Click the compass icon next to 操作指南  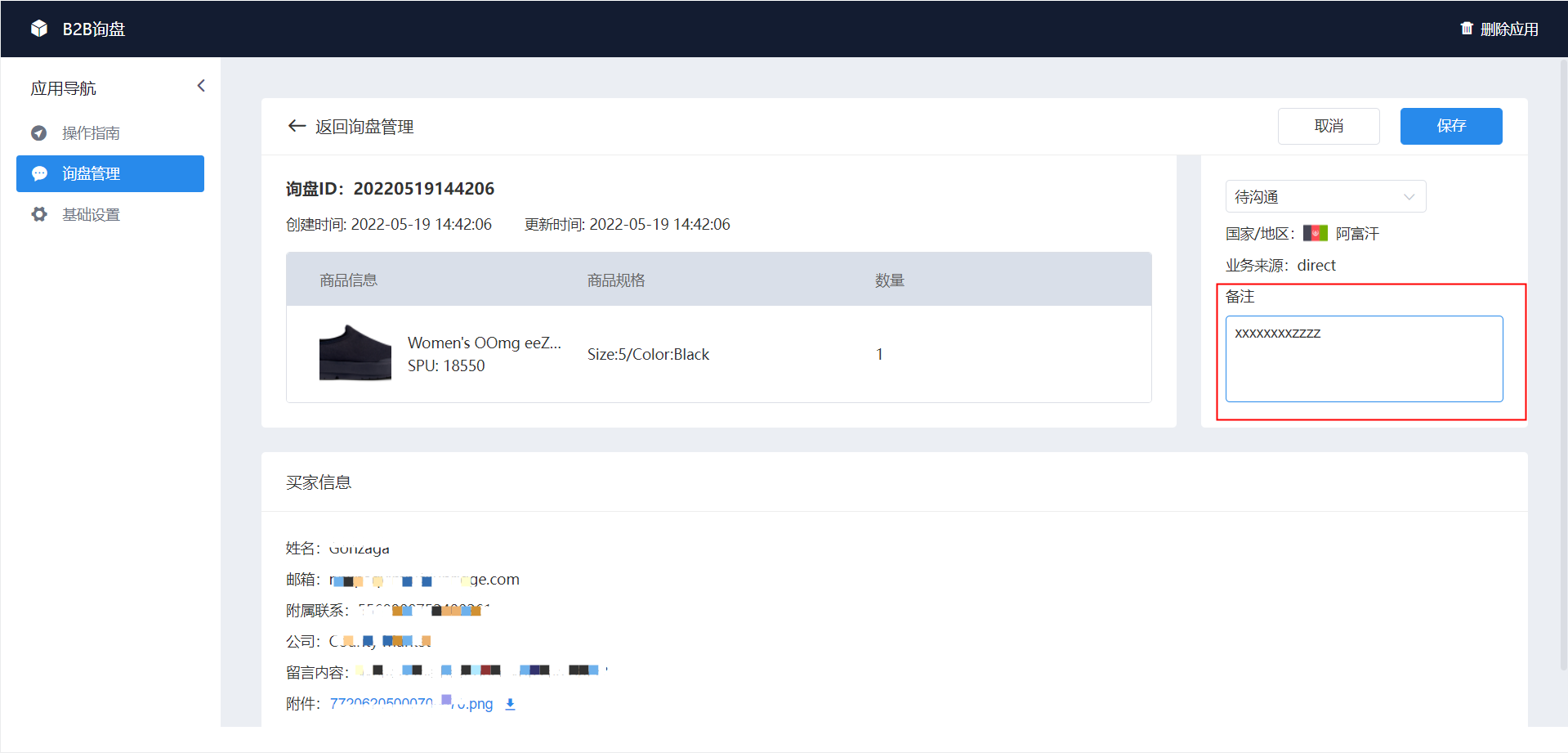(39, 132)
